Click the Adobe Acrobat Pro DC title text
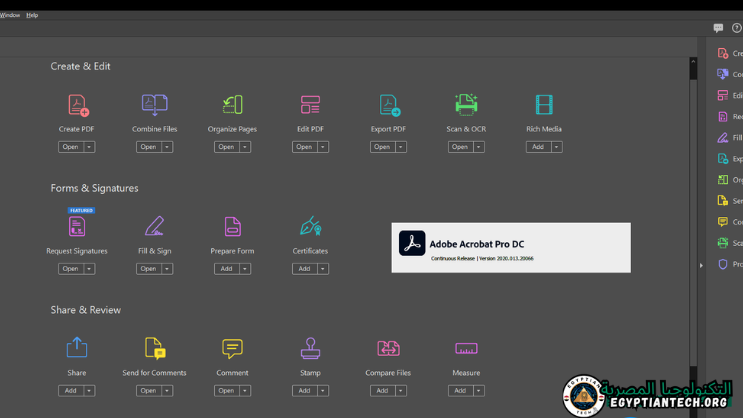The width and height of the screenshot is (743, 418). click(x=477, y=244)
